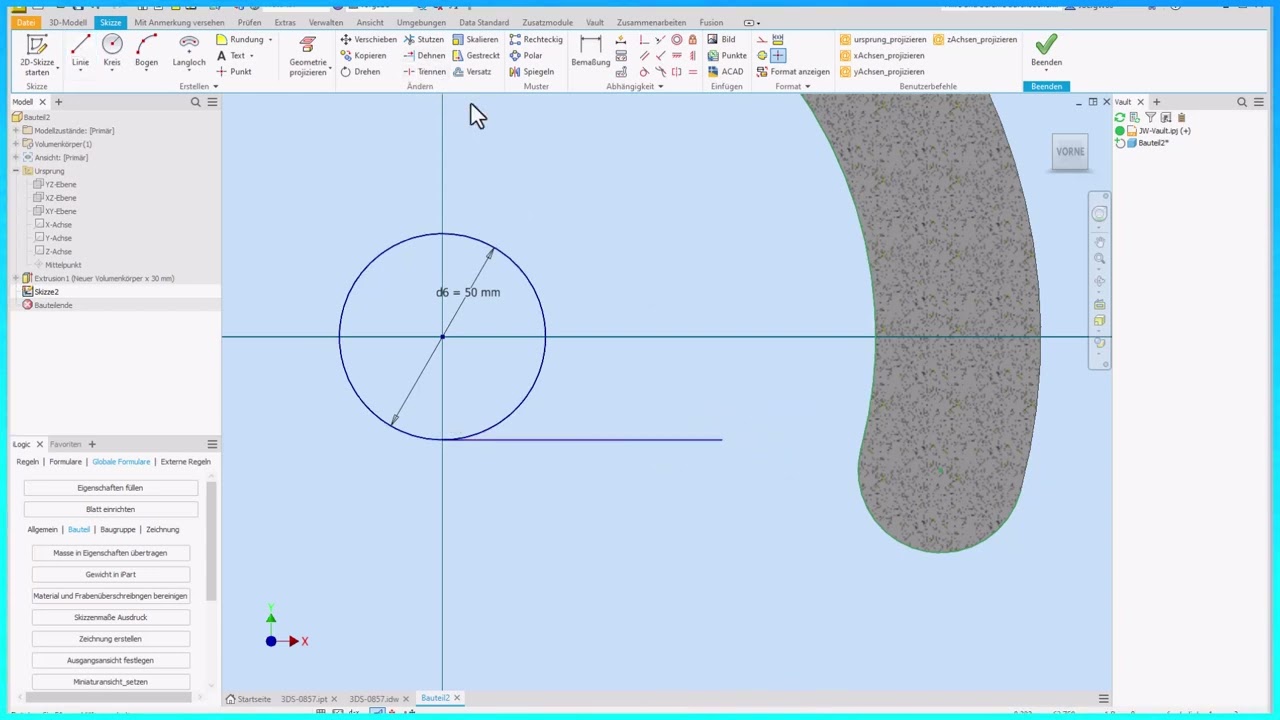Select the Punkt tool

(x=234, y=72)
